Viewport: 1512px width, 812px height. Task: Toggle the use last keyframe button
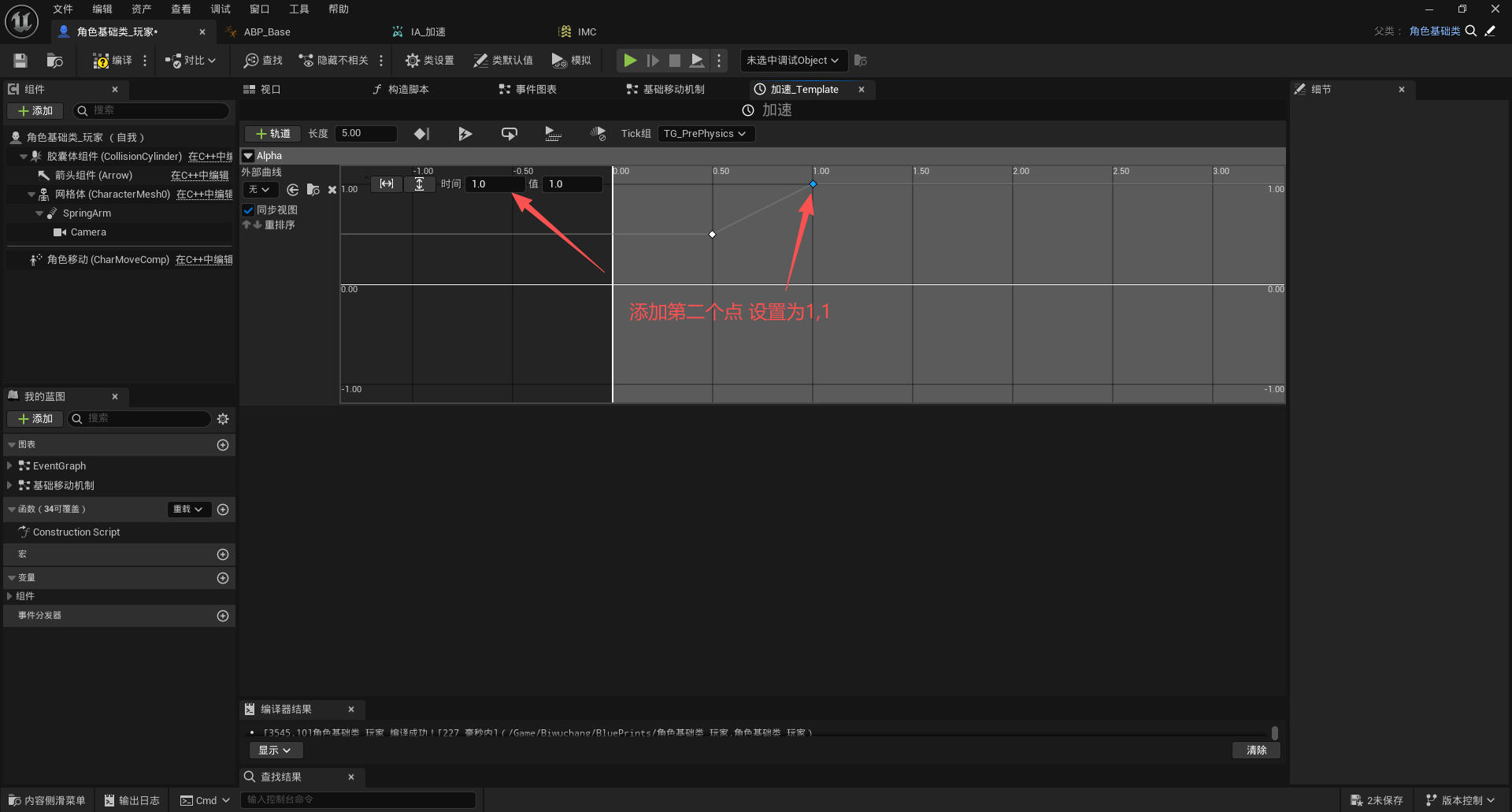422,134
